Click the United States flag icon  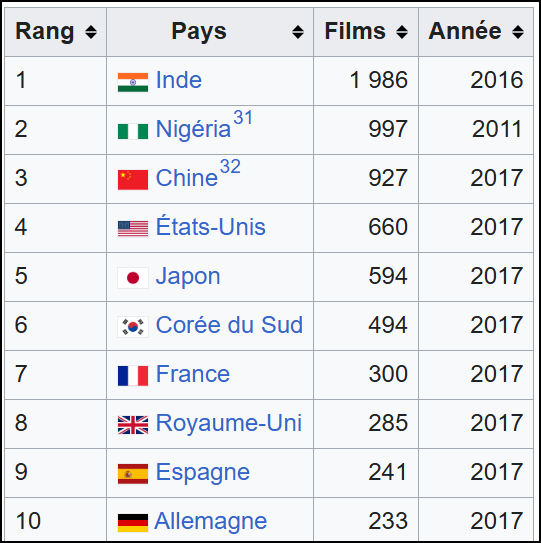click(133, 229)
